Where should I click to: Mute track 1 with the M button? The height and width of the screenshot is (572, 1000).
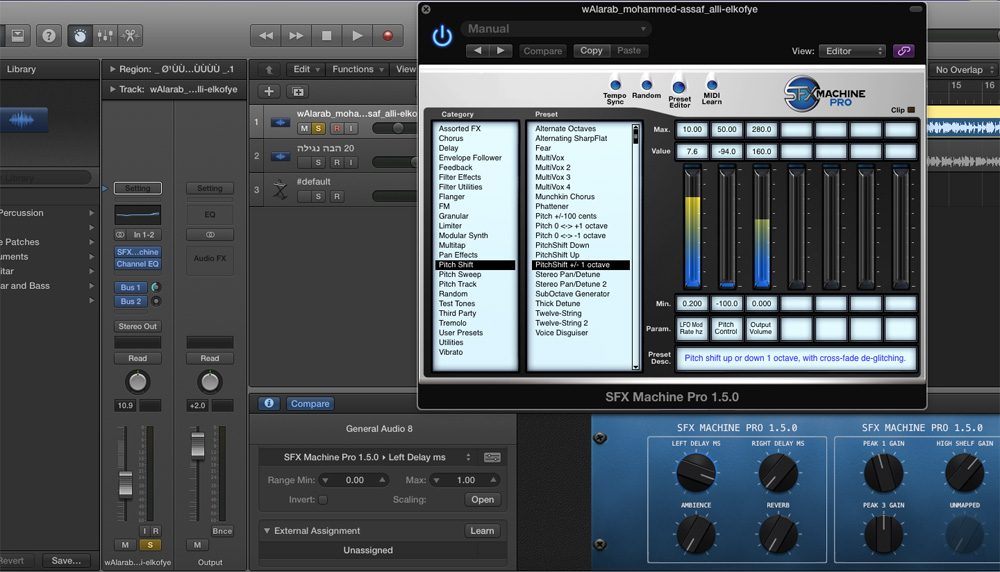tap(304, 129)
